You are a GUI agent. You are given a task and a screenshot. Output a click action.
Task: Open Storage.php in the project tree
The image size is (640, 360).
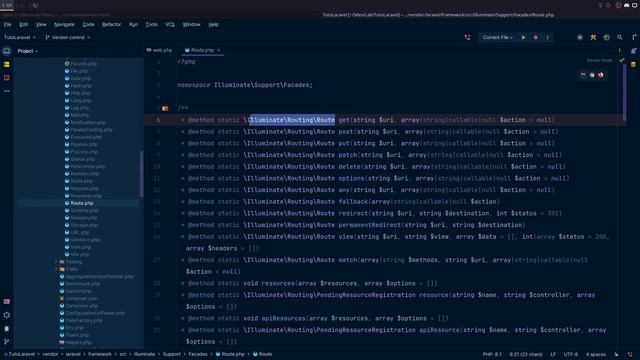[x=84, y=225]
